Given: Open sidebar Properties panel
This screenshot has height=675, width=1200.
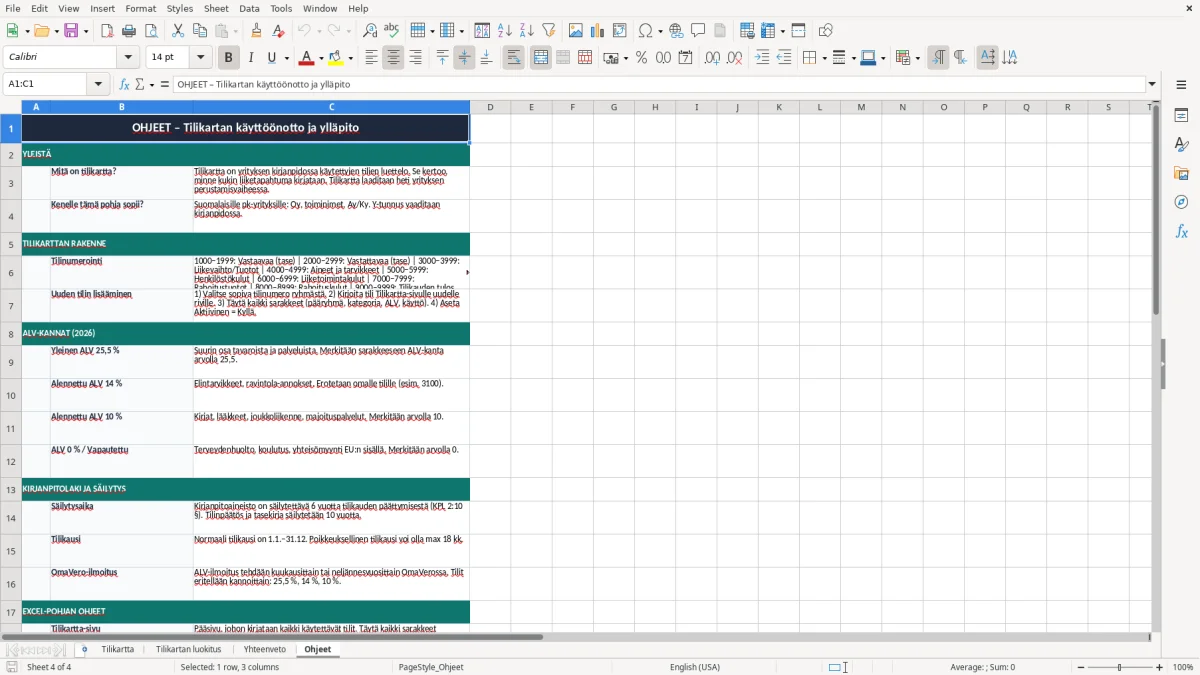Looking at the screenshot, I should tap(1181, 116).
